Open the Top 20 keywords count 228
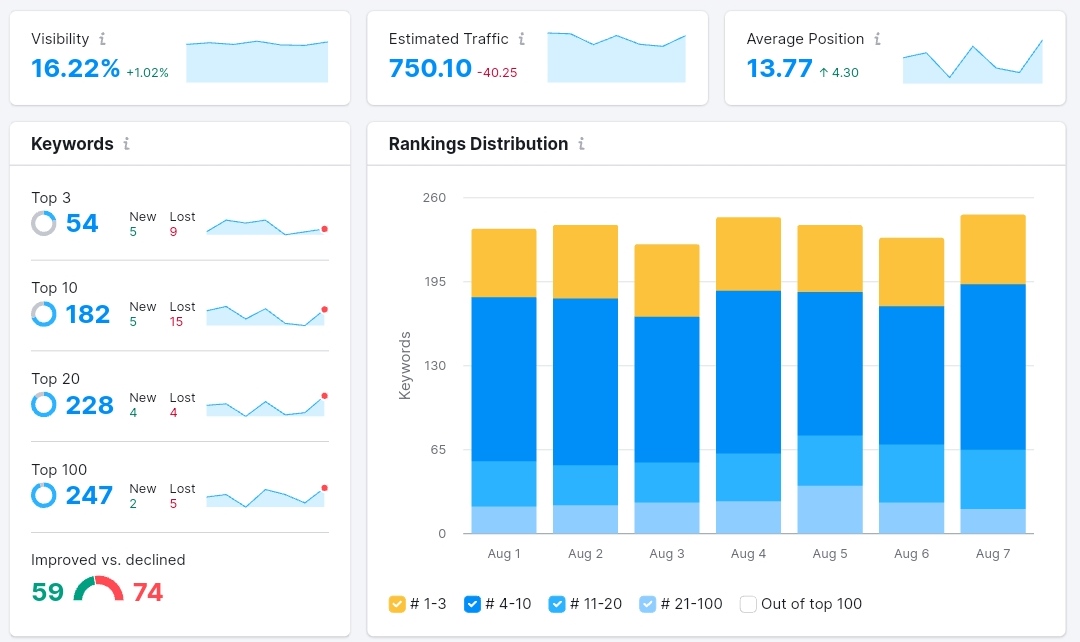Image resolution: width=1080 pixels, height=642 pixels. pyautogui.click(x=90, y=405)
